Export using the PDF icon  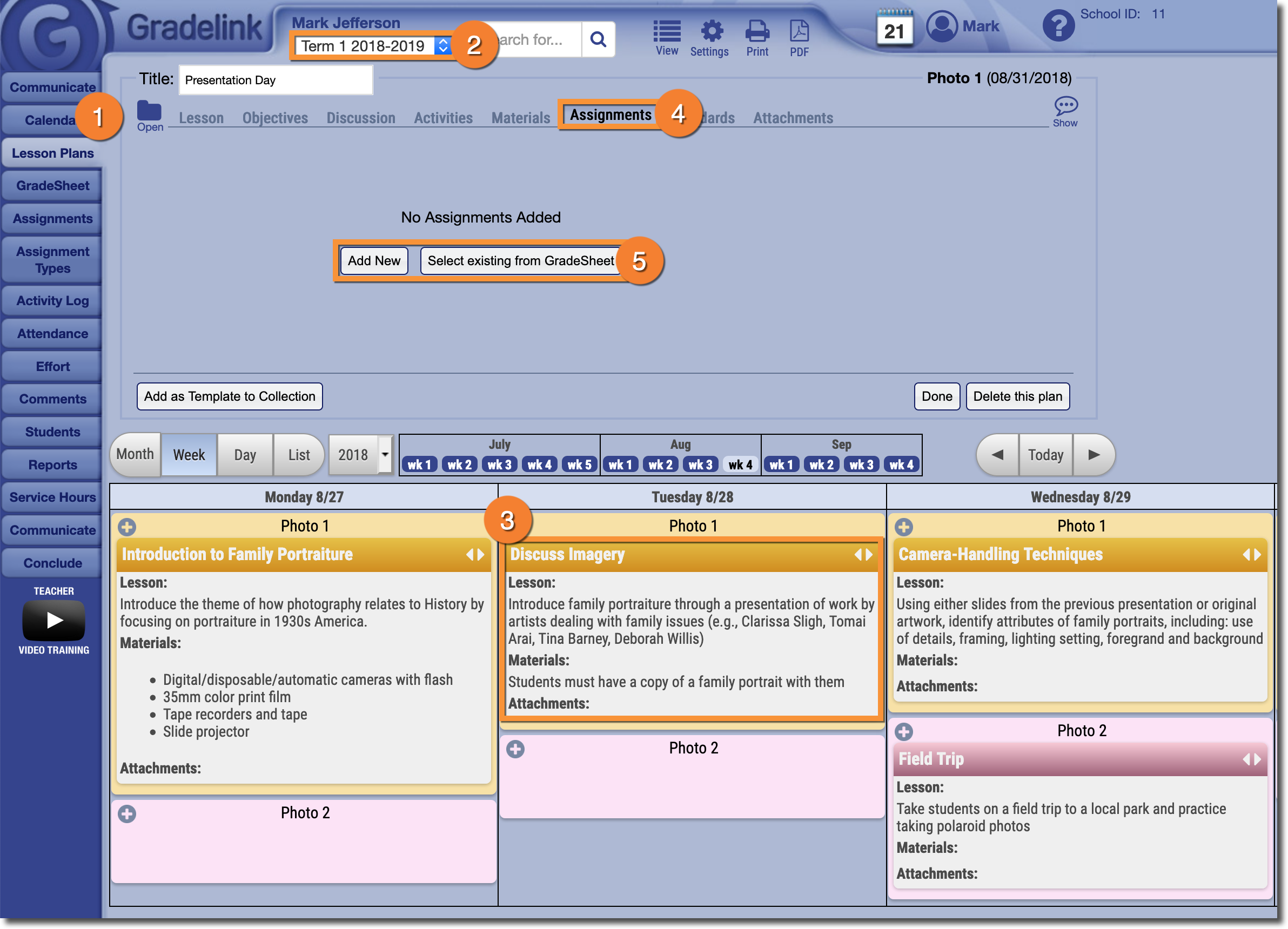click(x=799, y=32)
